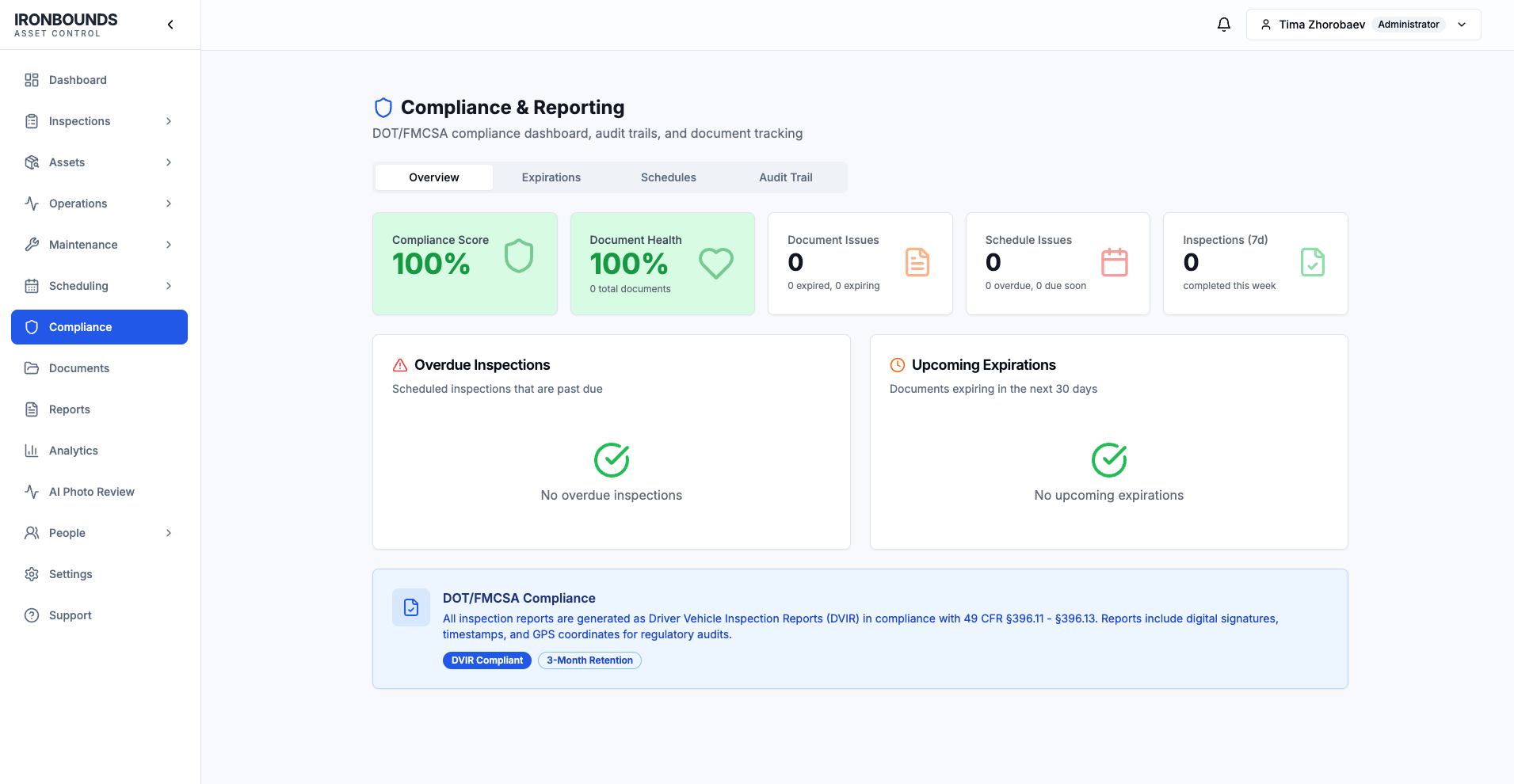This screenshot has height=784, width=1514.
Task: Click the Schedule Issues calendar icon
Action: tap(1115, 262)
